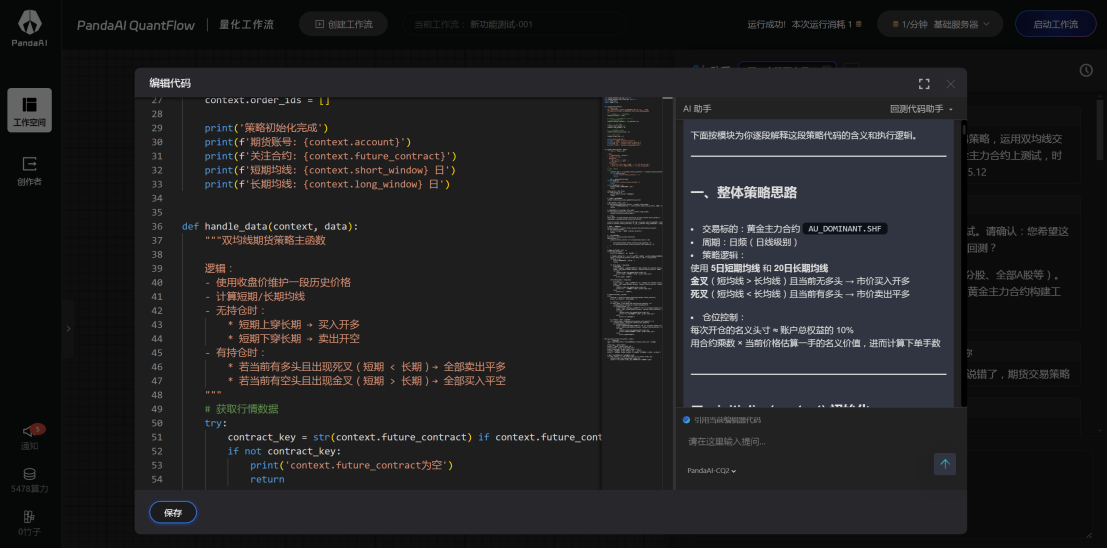1108x549 pixels.
Task: Save the code with 保存 button
Action: point(173,513)
